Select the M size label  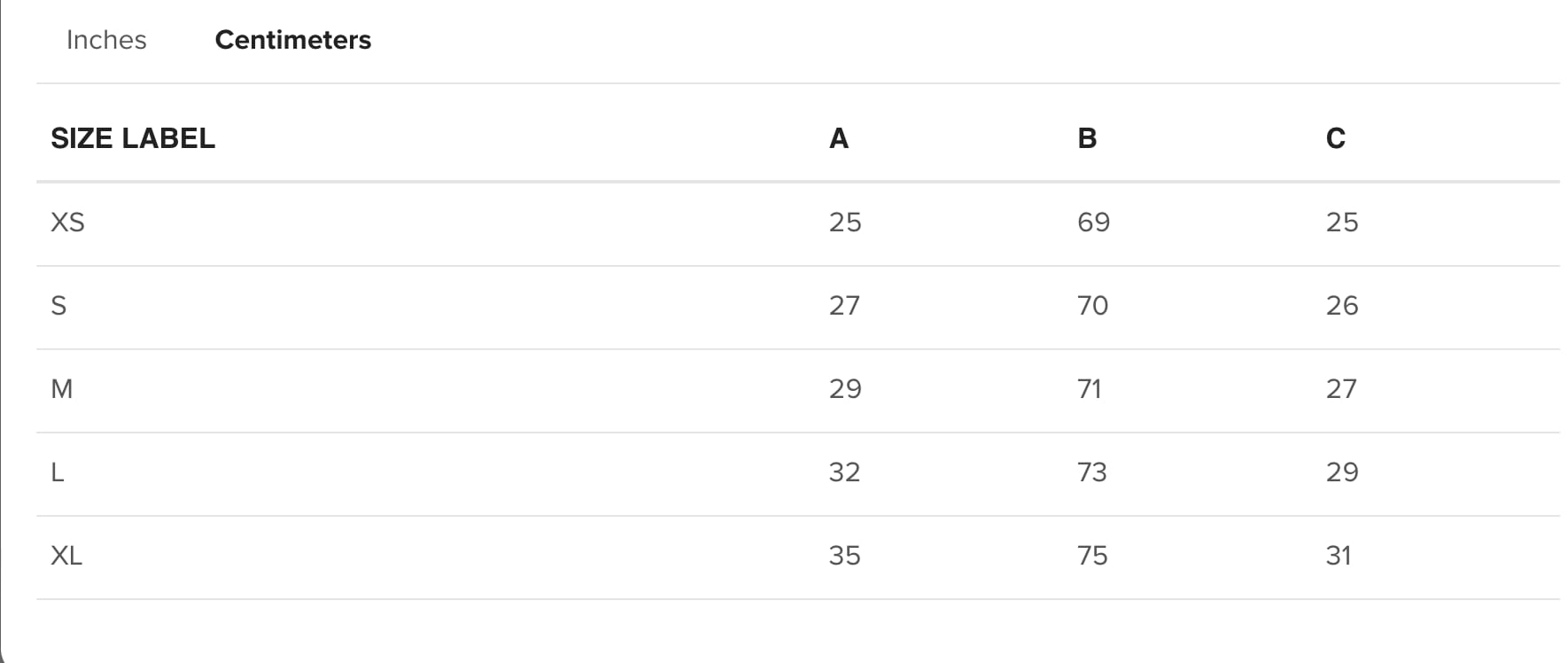tap(62, 389)
